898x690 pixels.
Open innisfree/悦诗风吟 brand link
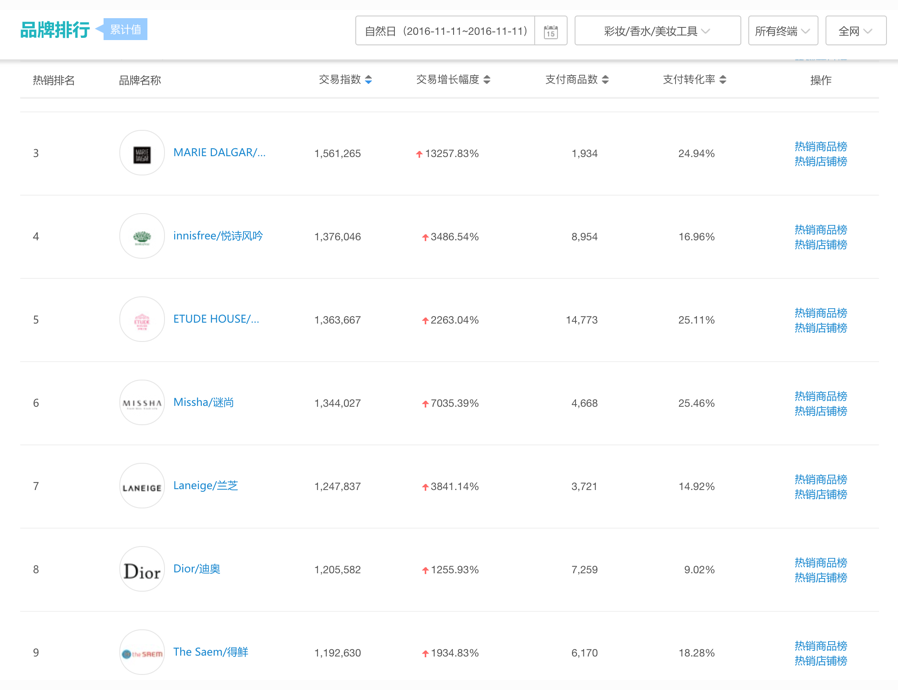[x=218, y=236]
